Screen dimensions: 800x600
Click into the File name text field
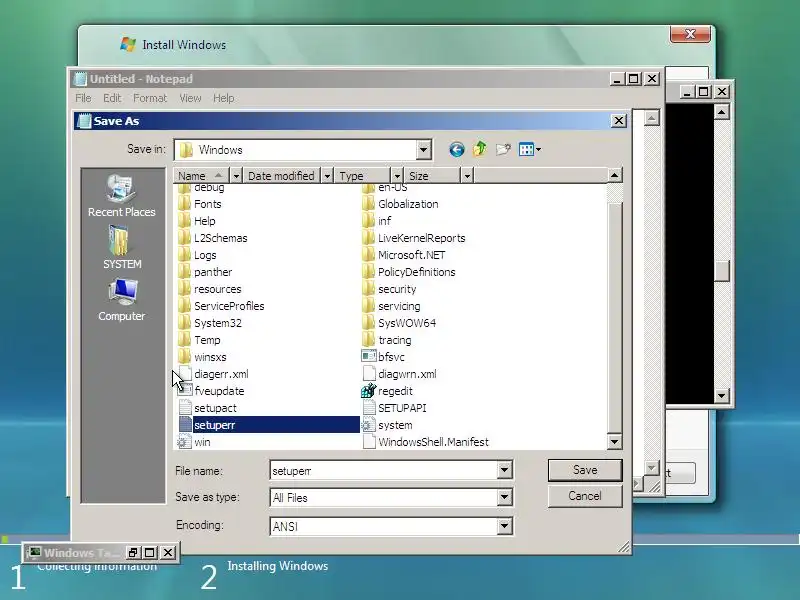384,470
